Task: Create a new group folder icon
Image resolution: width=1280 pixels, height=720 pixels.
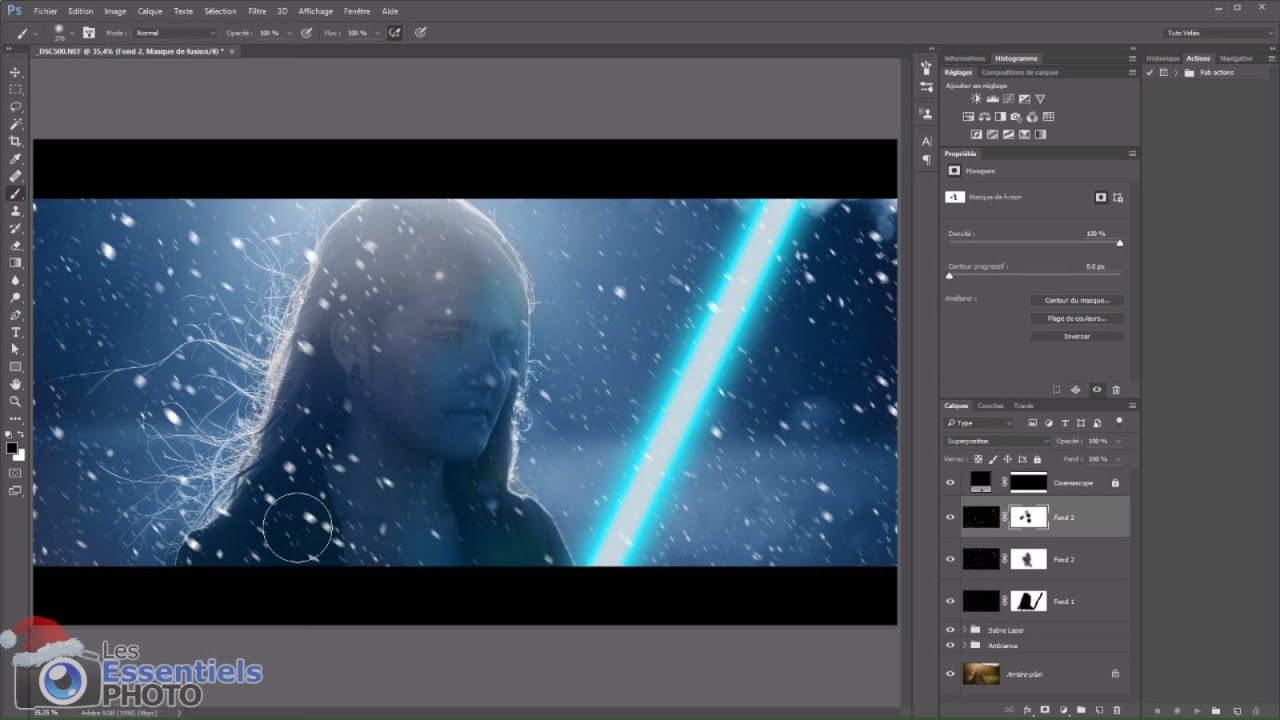Action: [1081, 710]
